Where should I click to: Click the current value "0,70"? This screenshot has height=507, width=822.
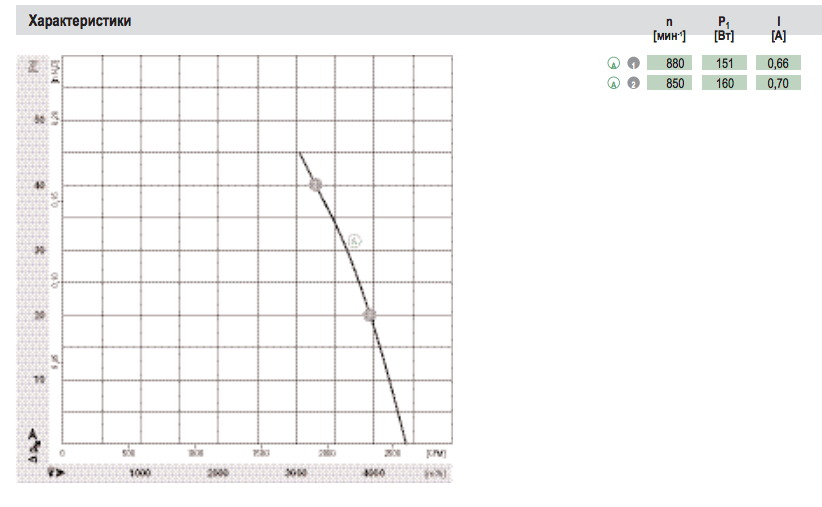778,83
